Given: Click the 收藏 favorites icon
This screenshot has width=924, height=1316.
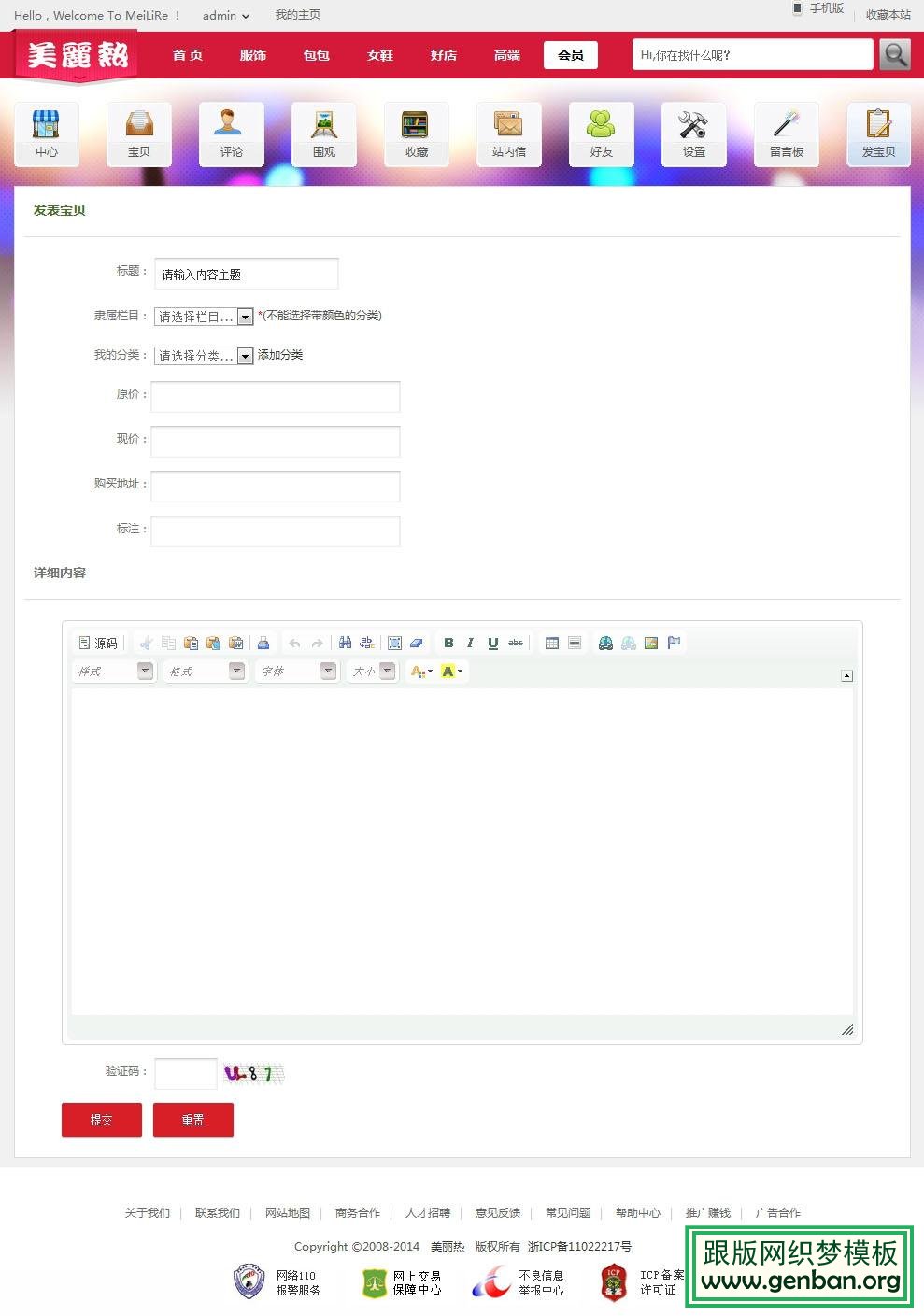Looking at the screenshot, I should pos(416,134).
